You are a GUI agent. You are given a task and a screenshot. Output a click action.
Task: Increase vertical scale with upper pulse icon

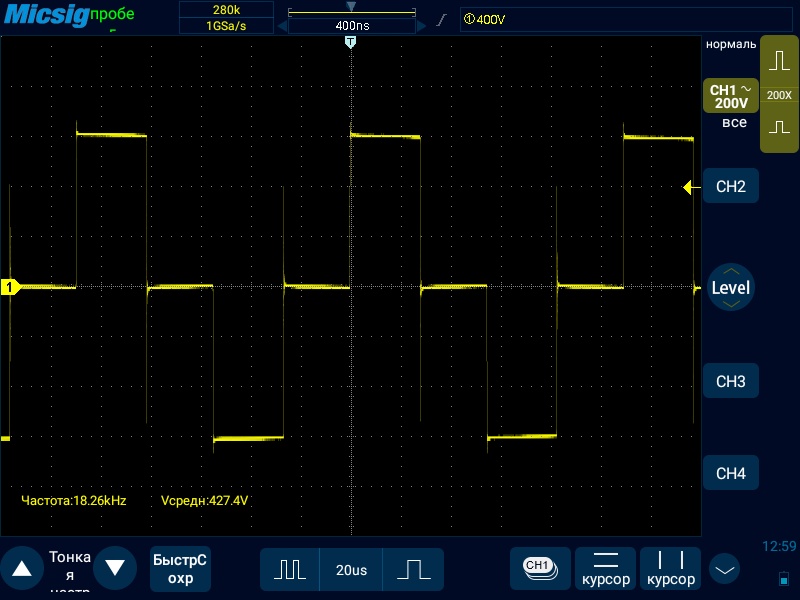tap(779, 61)
